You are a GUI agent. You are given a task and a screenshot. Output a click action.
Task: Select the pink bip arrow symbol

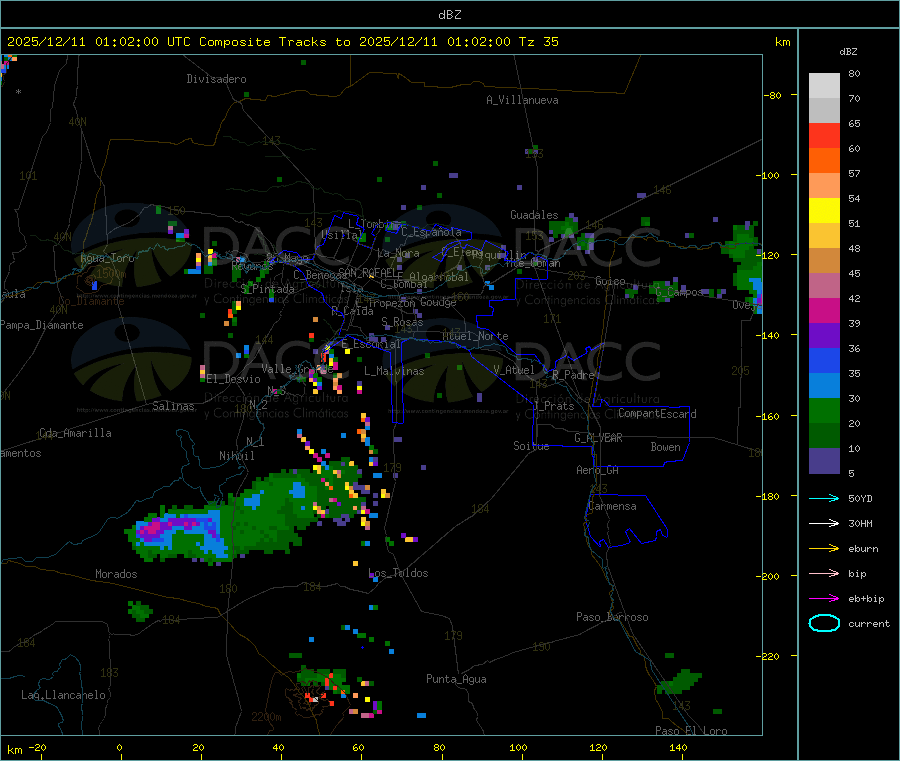(824, 573)
